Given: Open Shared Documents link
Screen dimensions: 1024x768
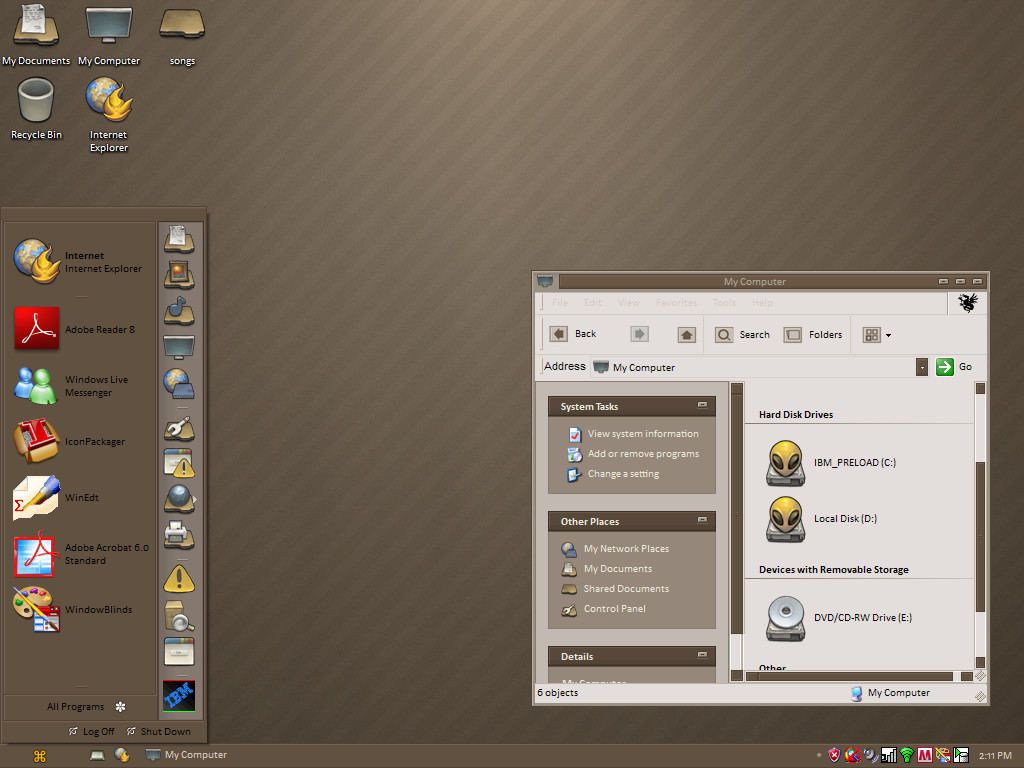Looking at the screenshot, I should coord(615,589).
